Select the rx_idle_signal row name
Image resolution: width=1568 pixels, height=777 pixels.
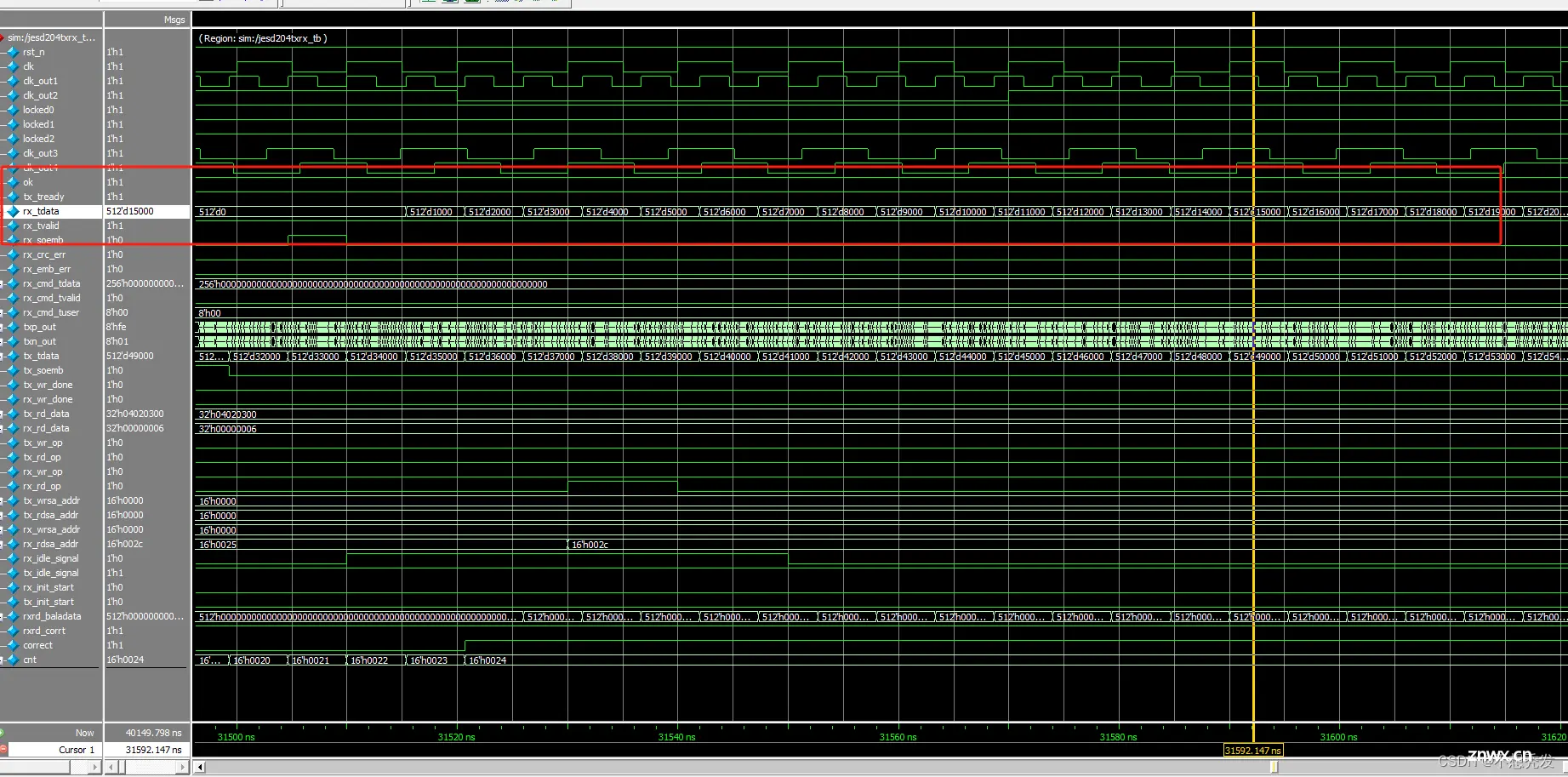[51, 558]
